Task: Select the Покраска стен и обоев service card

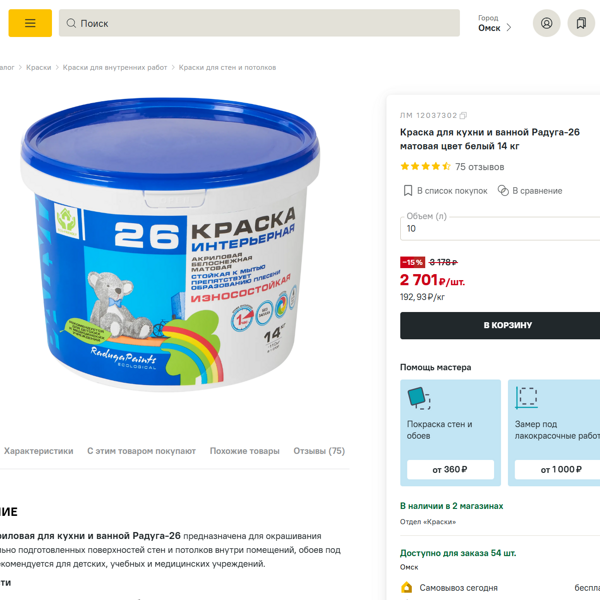Action: click(450, 432)
